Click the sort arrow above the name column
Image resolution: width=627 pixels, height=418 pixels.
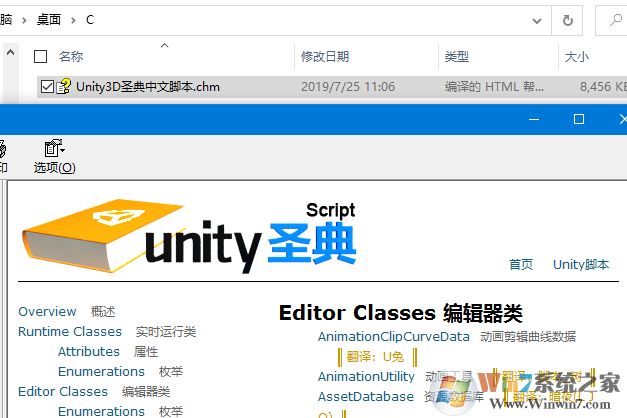(x=164, y=45)
